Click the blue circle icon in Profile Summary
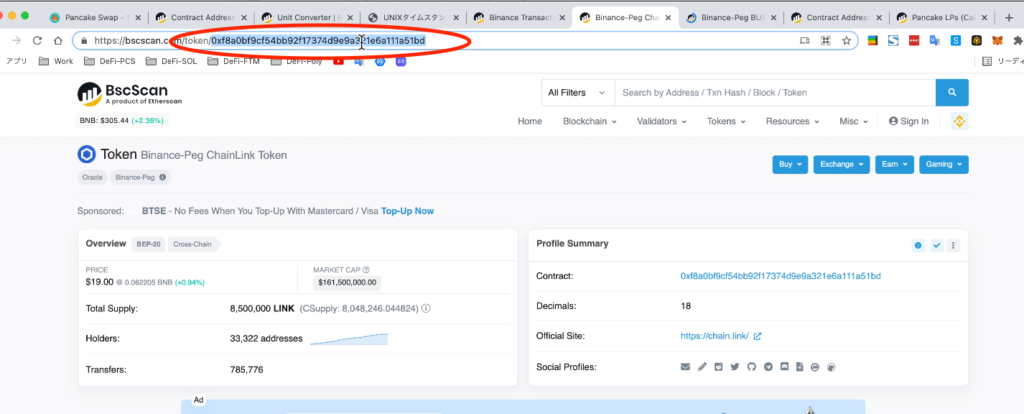 pyautogui.click(x=918, y=246)
